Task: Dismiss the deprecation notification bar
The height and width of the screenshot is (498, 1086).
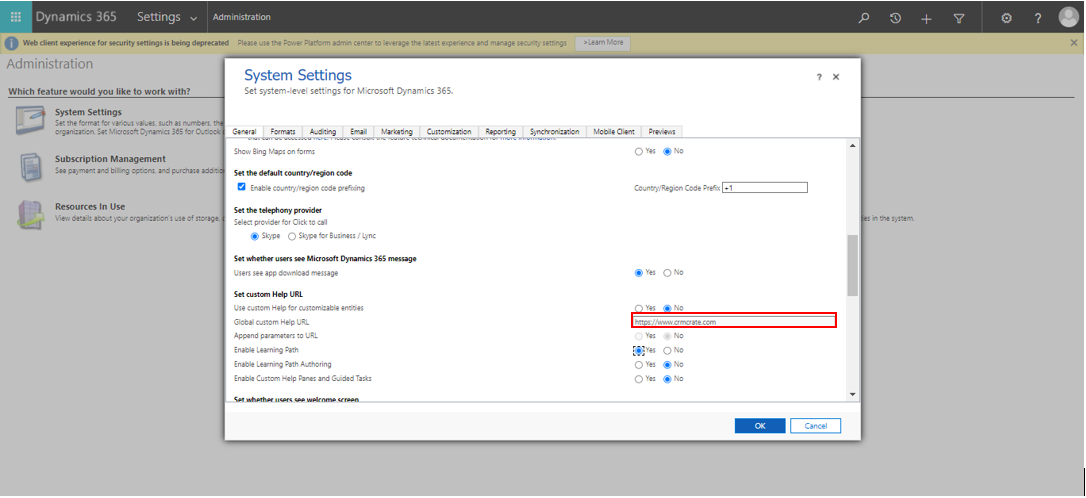Action: [x=1074, y=43]
